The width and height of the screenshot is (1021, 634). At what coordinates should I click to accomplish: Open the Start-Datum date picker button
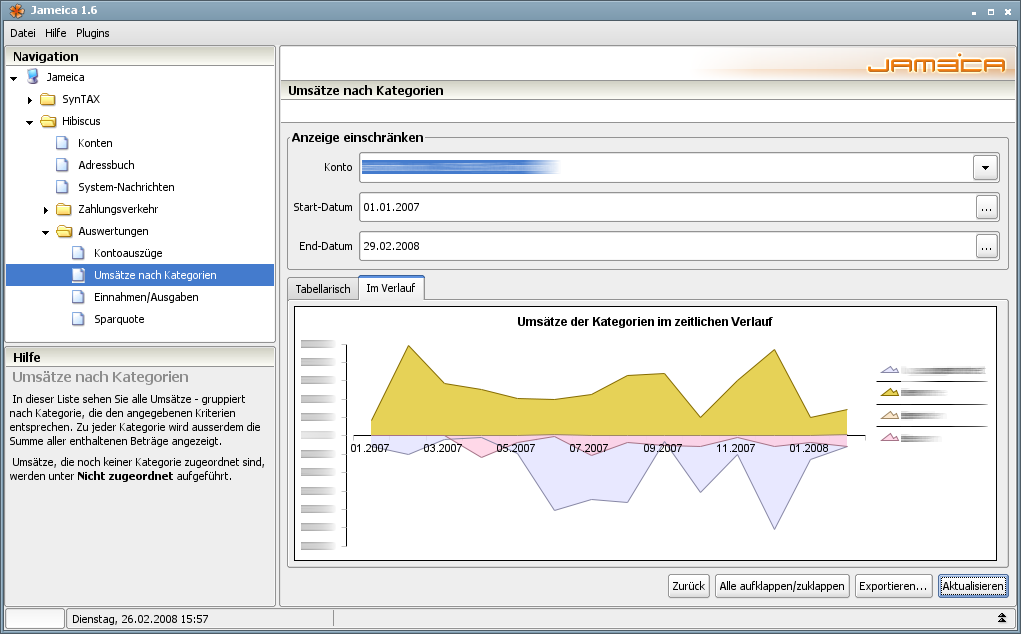coord(986,208)
